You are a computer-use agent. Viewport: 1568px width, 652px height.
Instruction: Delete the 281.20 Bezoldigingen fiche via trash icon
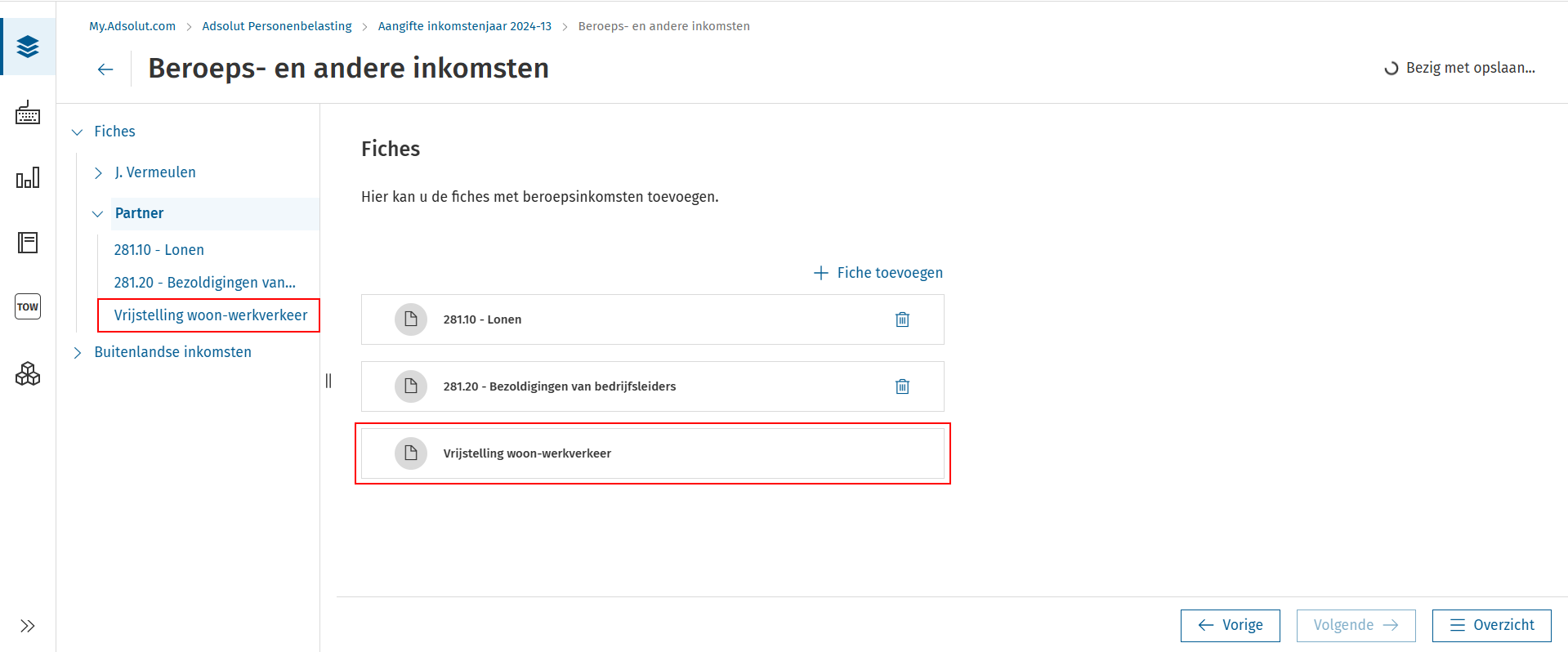coord(902,386)
